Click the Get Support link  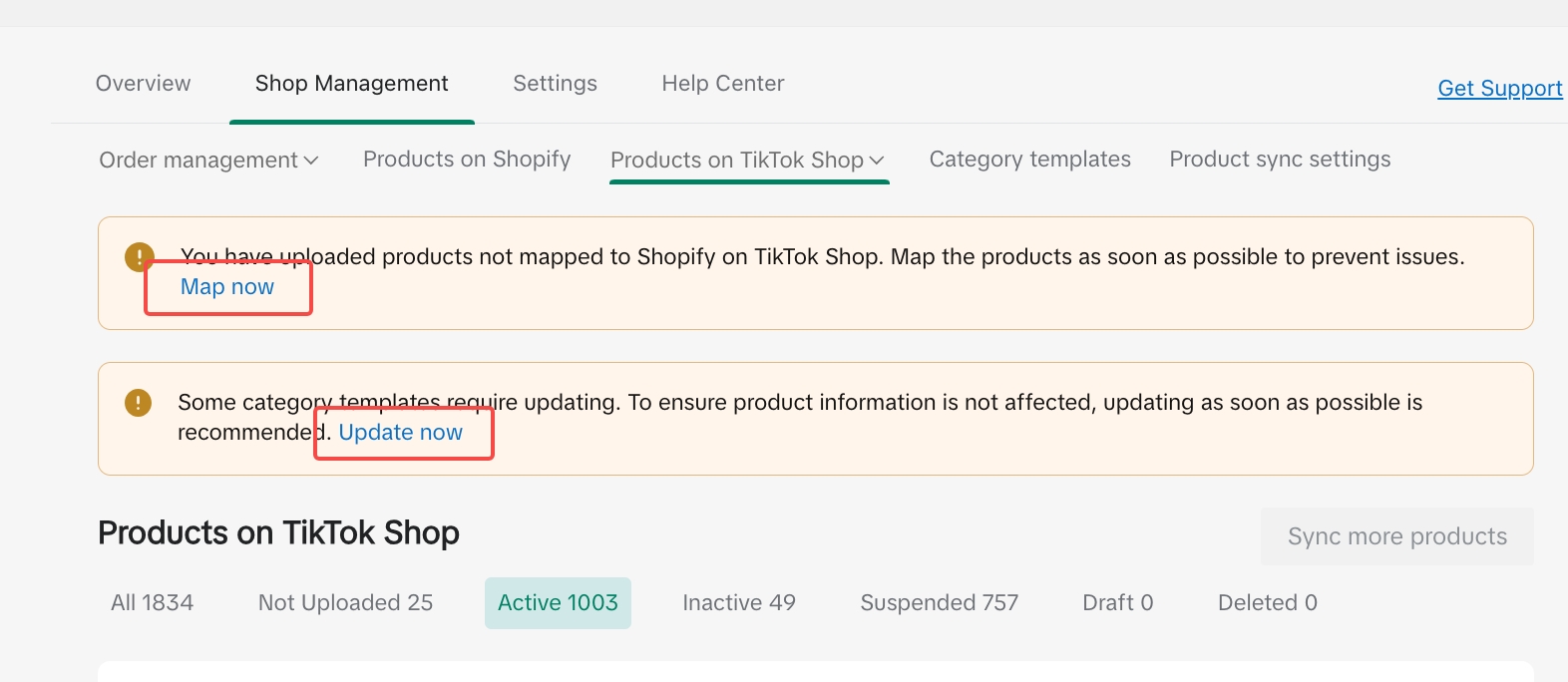1499,89
